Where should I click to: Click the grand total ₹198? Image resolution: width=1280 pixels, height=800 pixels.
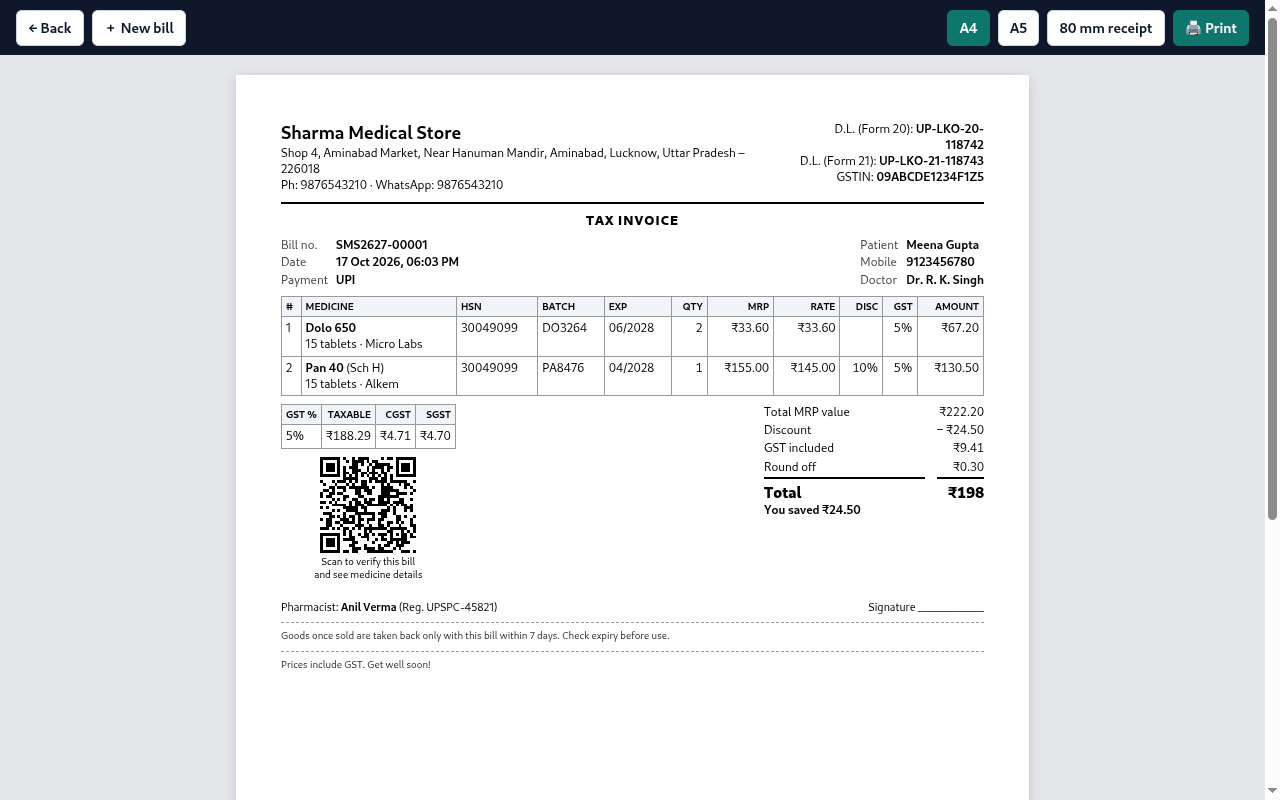point(966,493)
